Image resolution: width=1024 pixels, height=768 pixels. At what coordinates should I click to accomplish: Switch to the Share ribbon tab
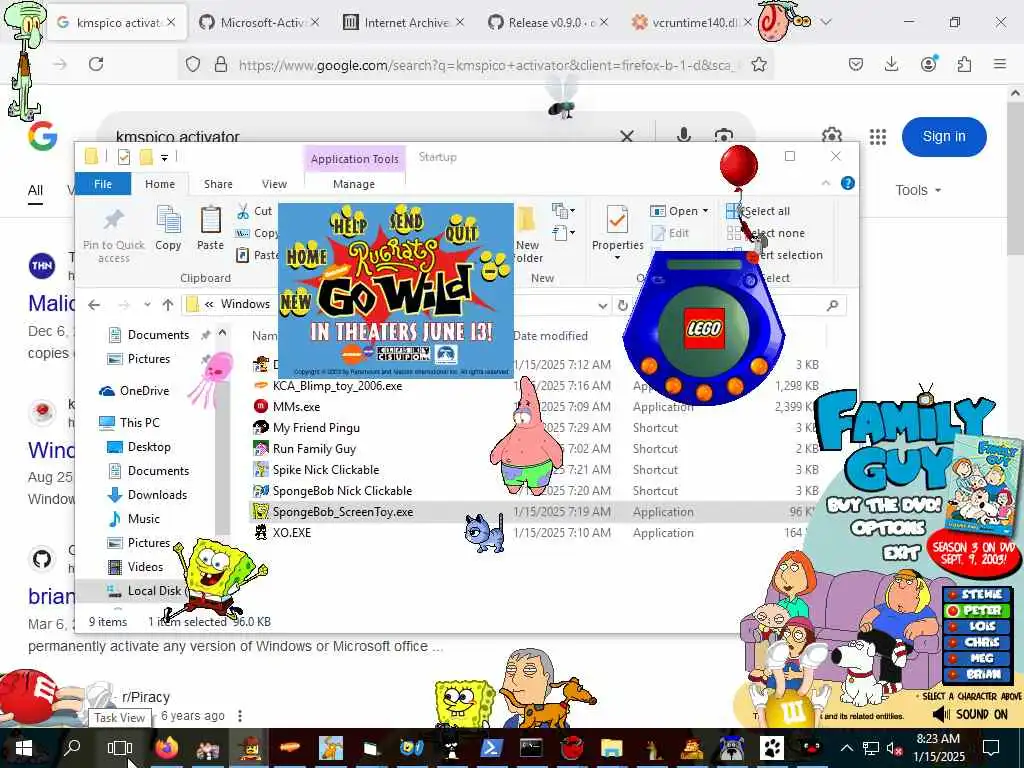(218, 184)
